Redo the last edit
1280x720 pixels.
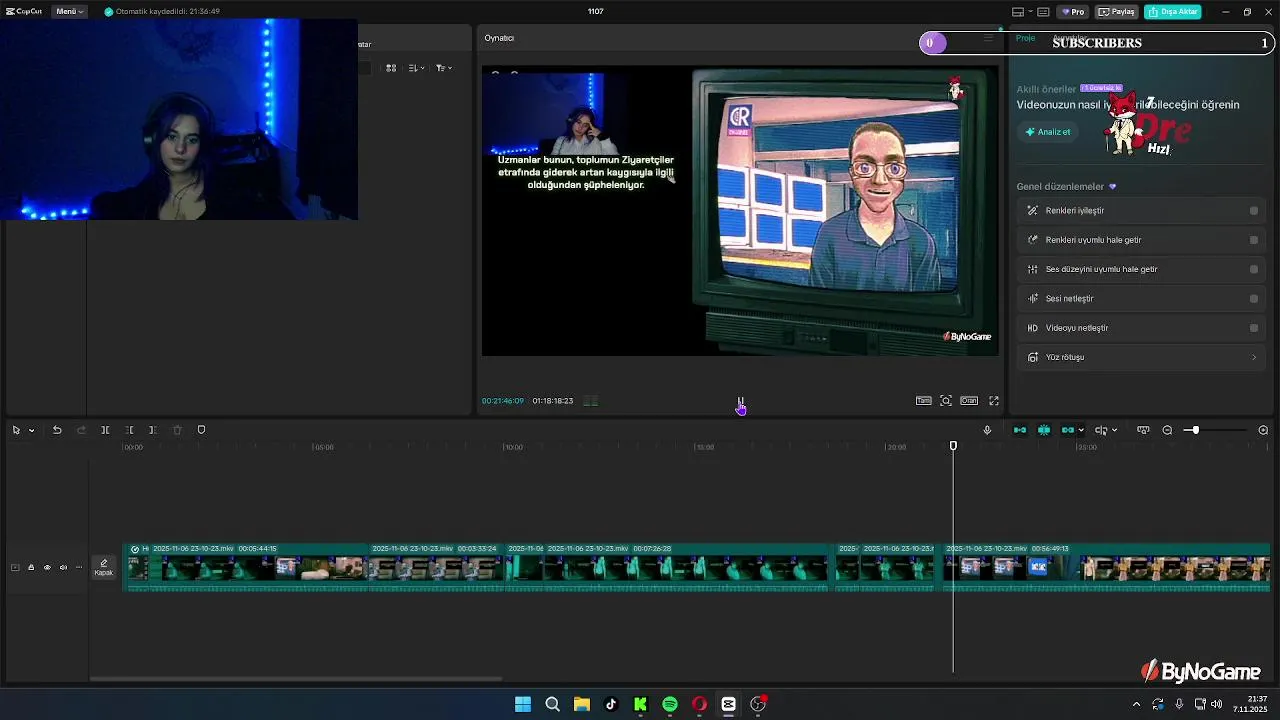pyautogui.click(x=81, y=430)
